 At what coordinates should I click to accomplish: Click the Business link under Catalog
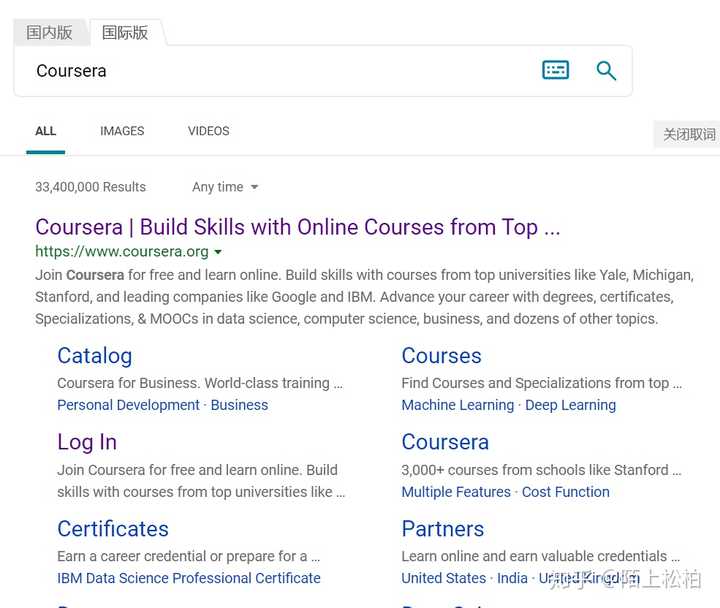point(239,405)
